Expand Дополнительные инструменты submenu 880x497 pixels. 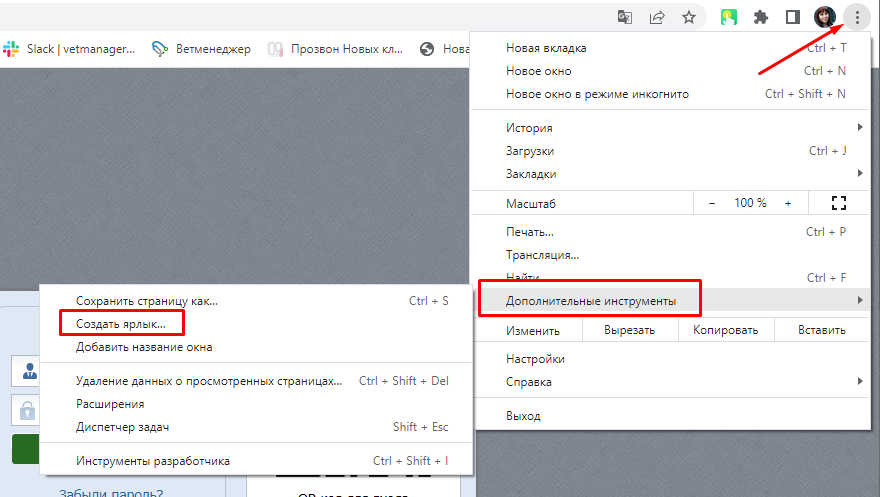tap(671, 301)
